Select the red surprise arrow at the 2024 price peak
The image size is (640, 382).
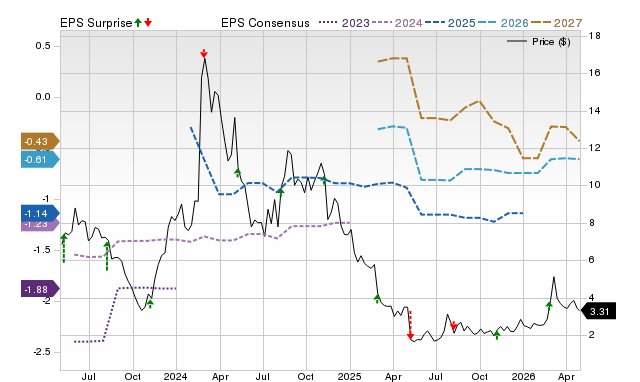(204, 53)
